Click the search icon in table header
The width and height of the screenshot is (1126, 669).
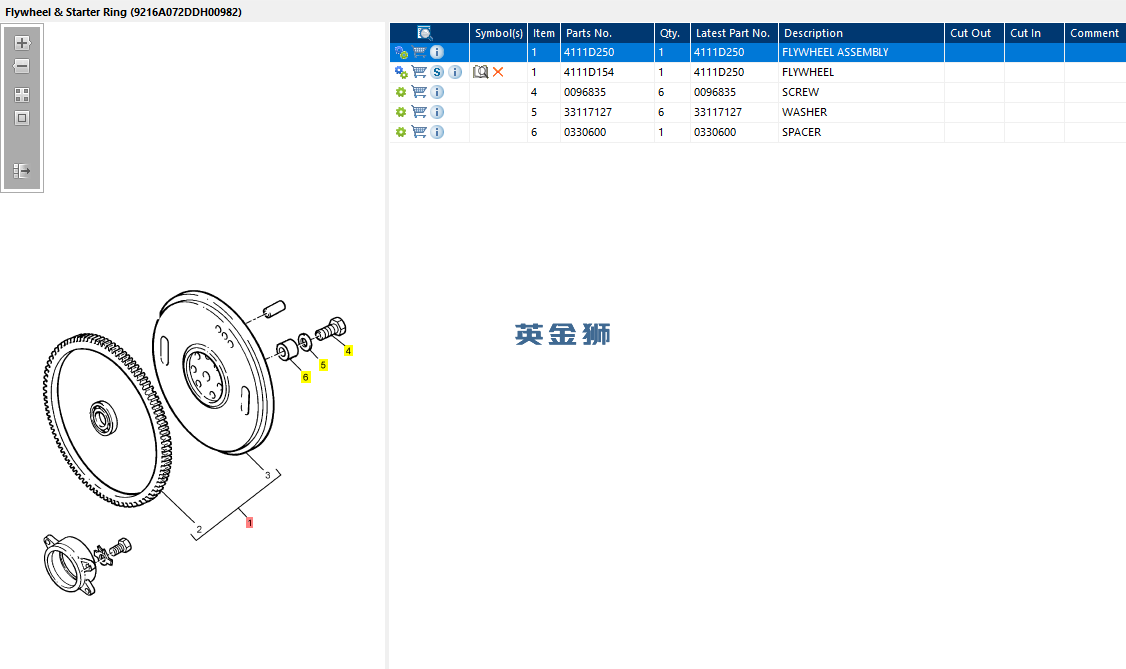coord(424,33)
